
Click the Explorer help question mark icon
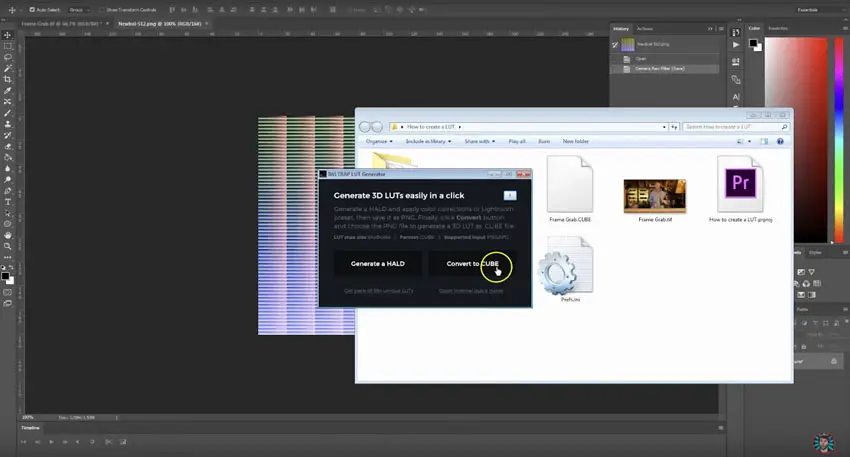pos(780,141)
